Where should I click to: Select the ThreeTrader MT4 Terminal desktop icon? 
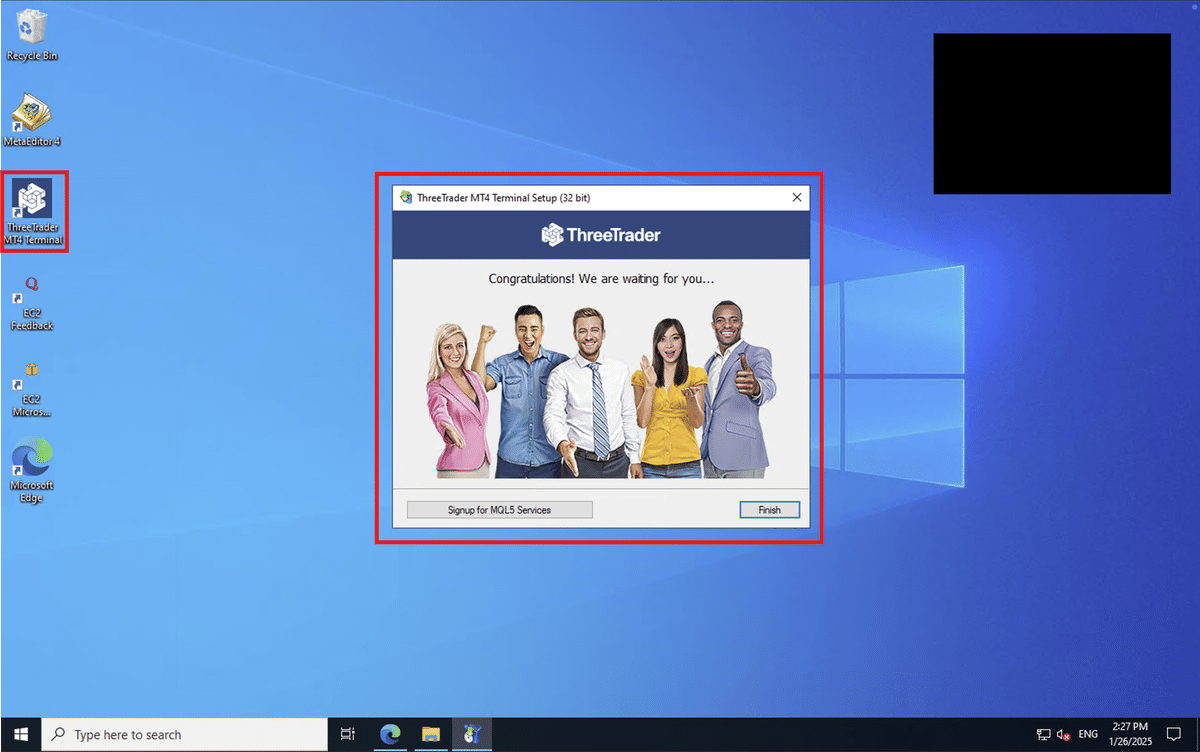(35, 212)
